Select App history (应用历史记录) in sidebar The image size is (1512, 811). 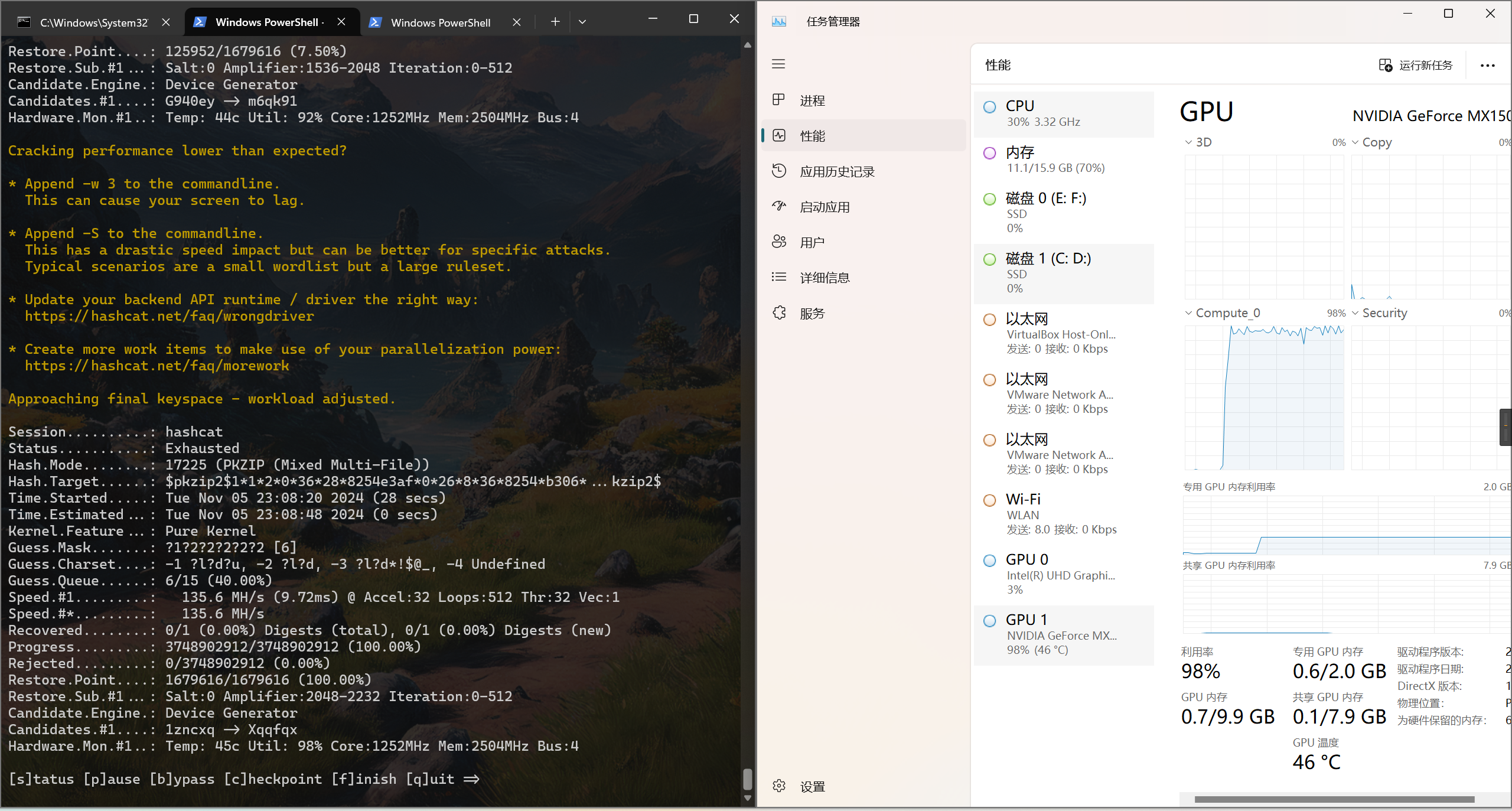tap(863, 171)
